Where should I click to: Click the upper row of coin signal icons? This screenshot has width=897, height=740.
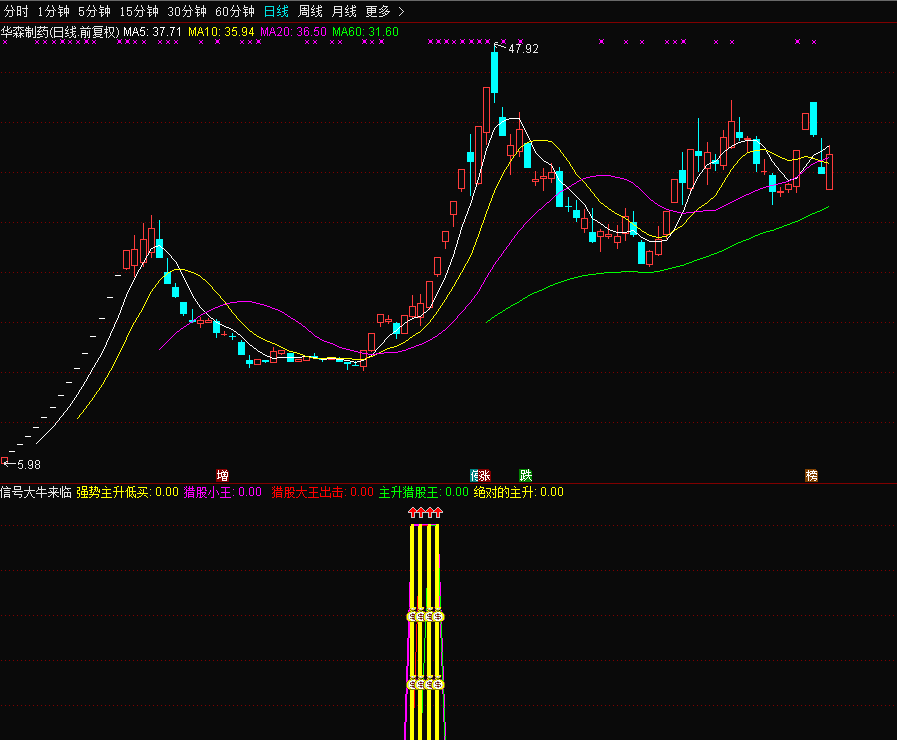[x=425, y=616]
